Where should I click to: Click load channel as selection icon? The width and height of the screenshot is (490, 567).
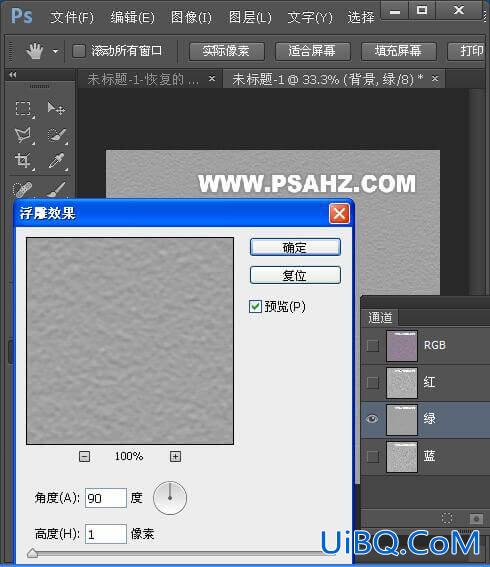pos(447,519)
